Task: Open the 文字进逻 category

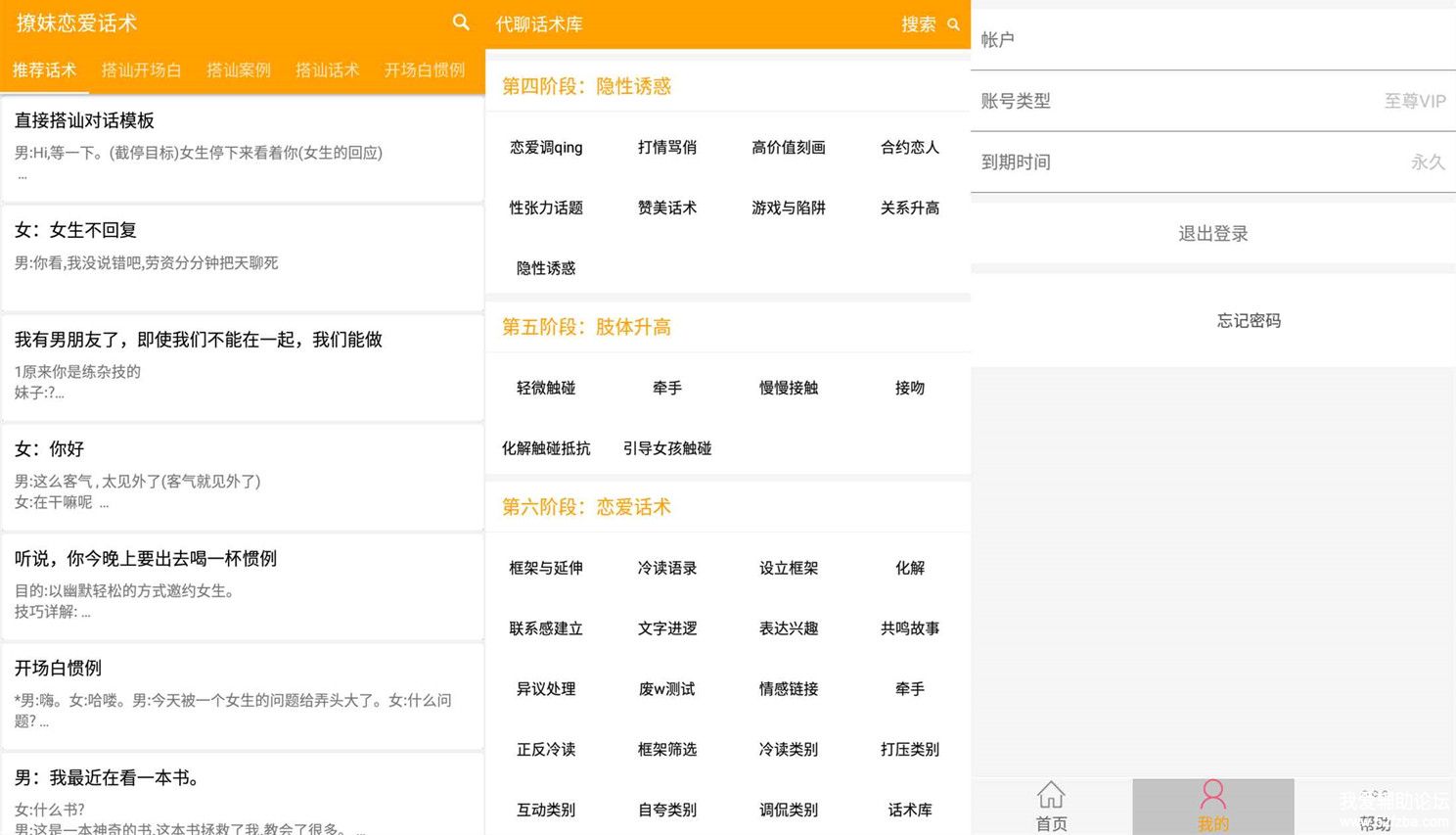Action: click(x=667, y=628)
